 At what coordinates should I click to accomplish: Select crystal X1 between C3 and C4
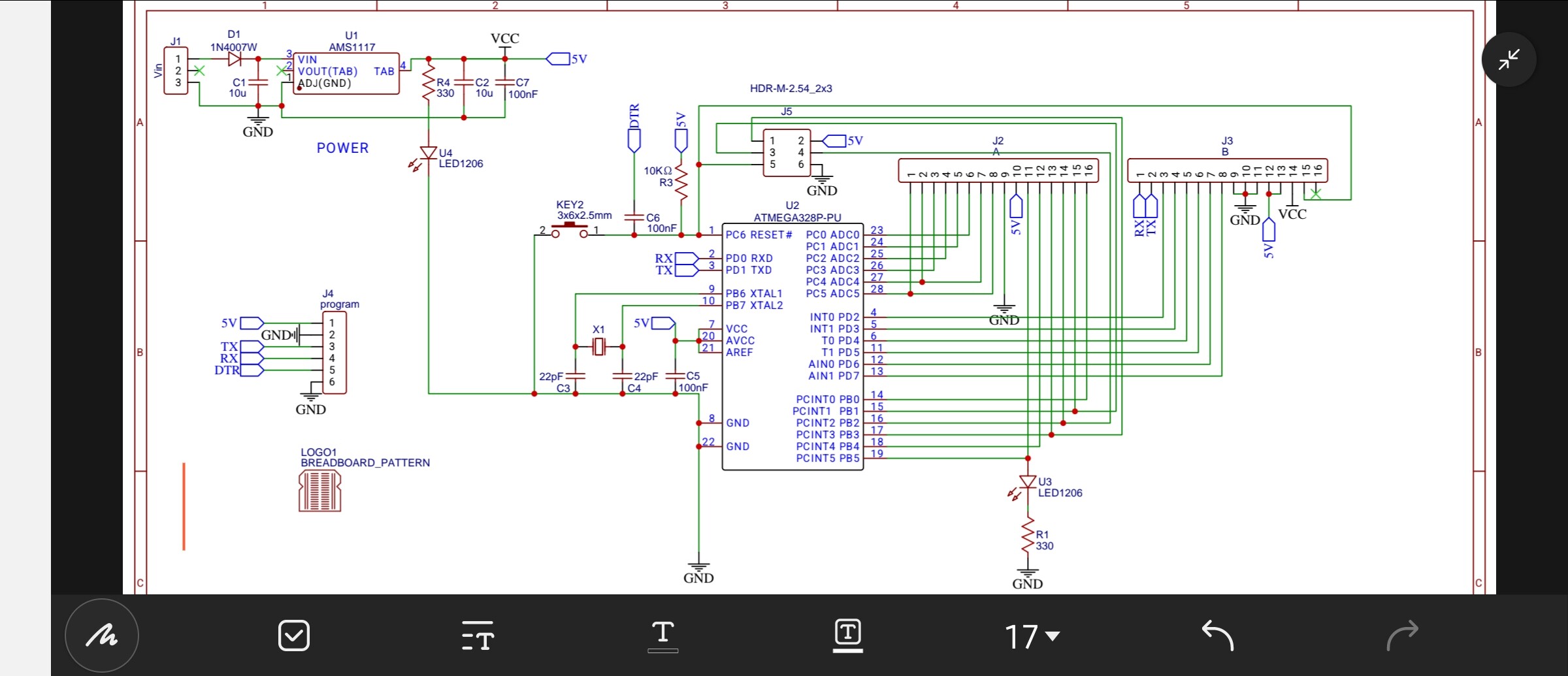(598, 346)
